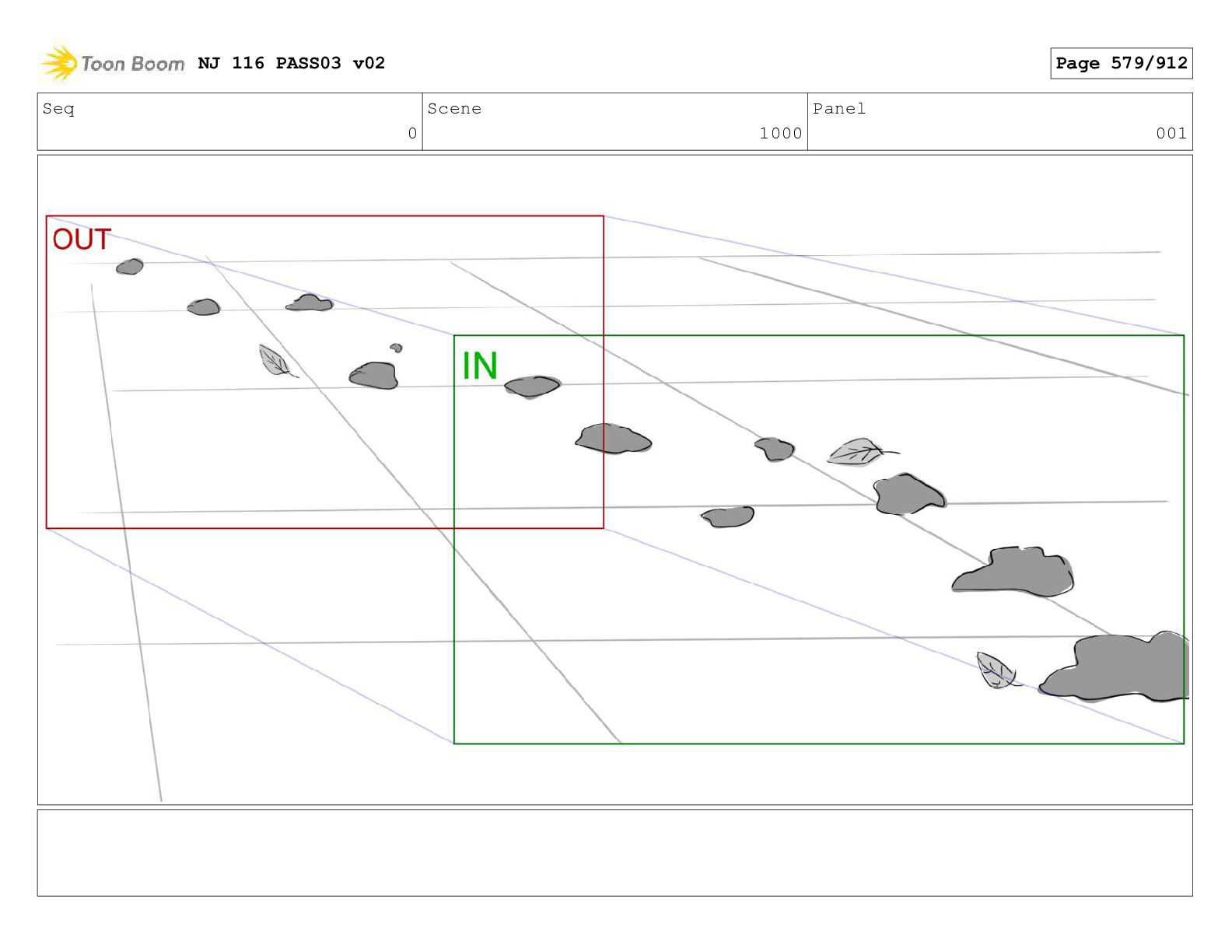The image size is (1232, 952).
Task: Click the puddle overlapping the red frame's right edge
Action: 613,439
